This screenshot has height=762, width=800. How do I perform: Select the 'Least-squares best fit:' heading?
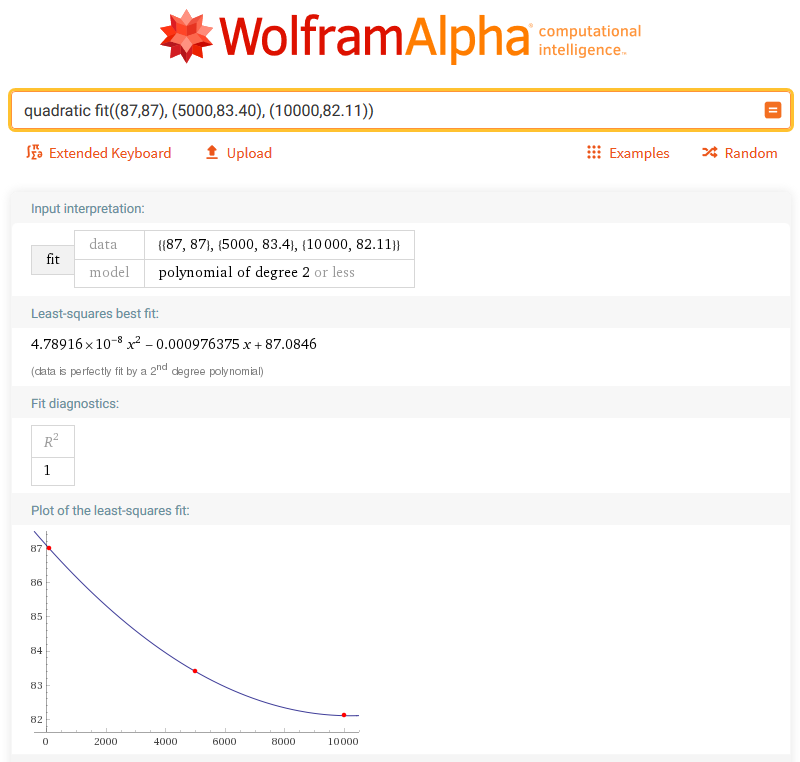coord(95,314)
